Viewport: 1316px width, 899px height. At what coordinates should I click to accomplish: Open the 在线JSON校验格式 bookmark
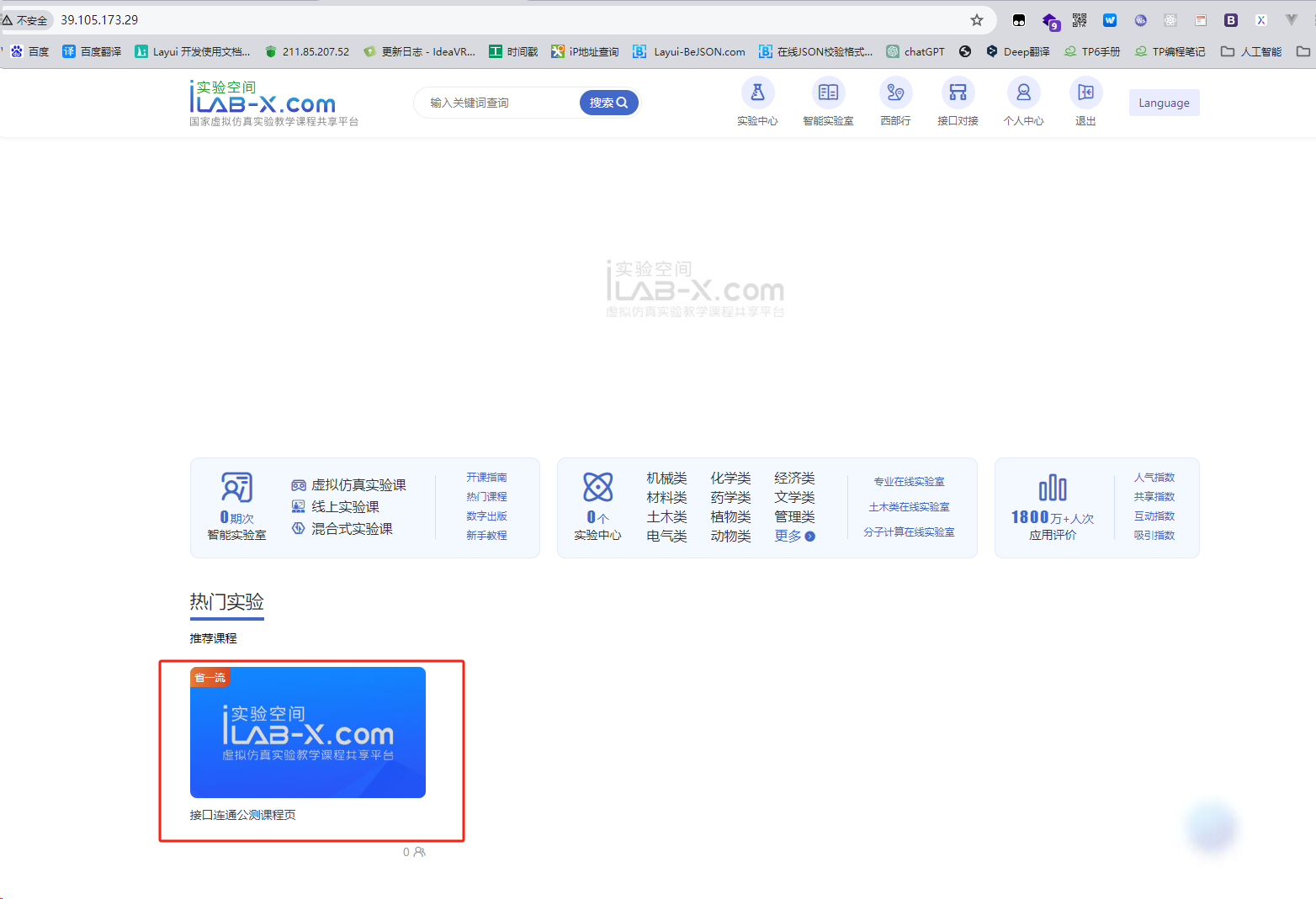click(x=815, y=51)
